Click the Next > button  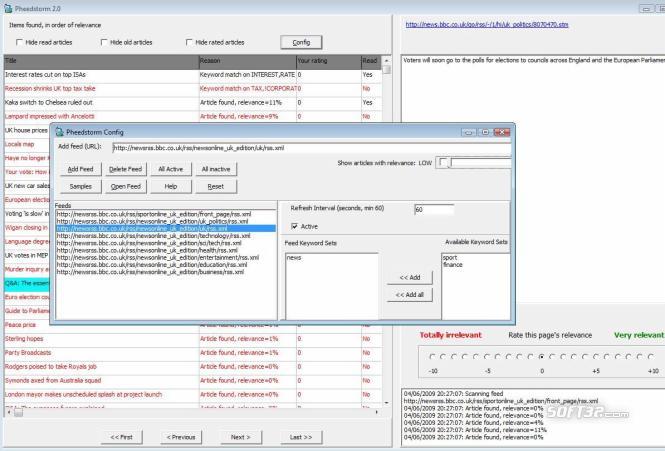pyautogui.click(x=241, y=437)
